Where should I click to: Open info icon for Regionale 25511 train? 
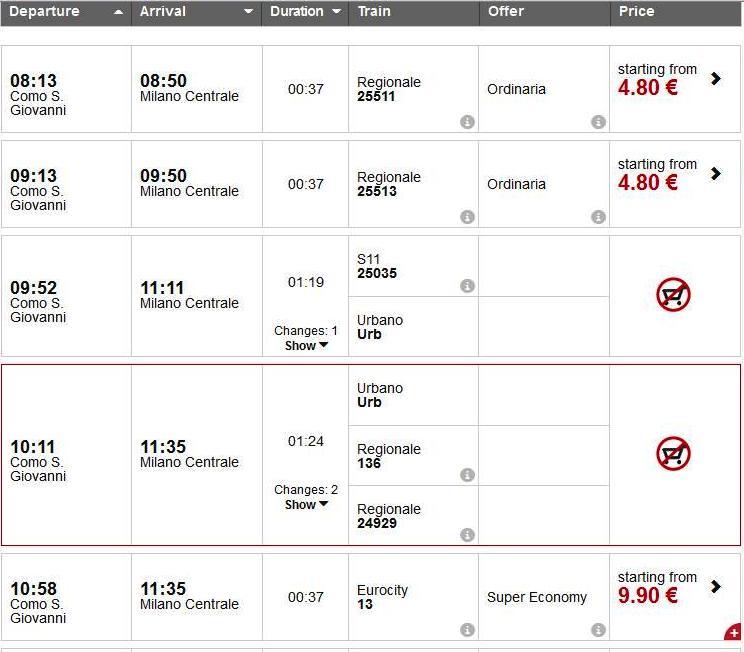[x=467, y=122]
